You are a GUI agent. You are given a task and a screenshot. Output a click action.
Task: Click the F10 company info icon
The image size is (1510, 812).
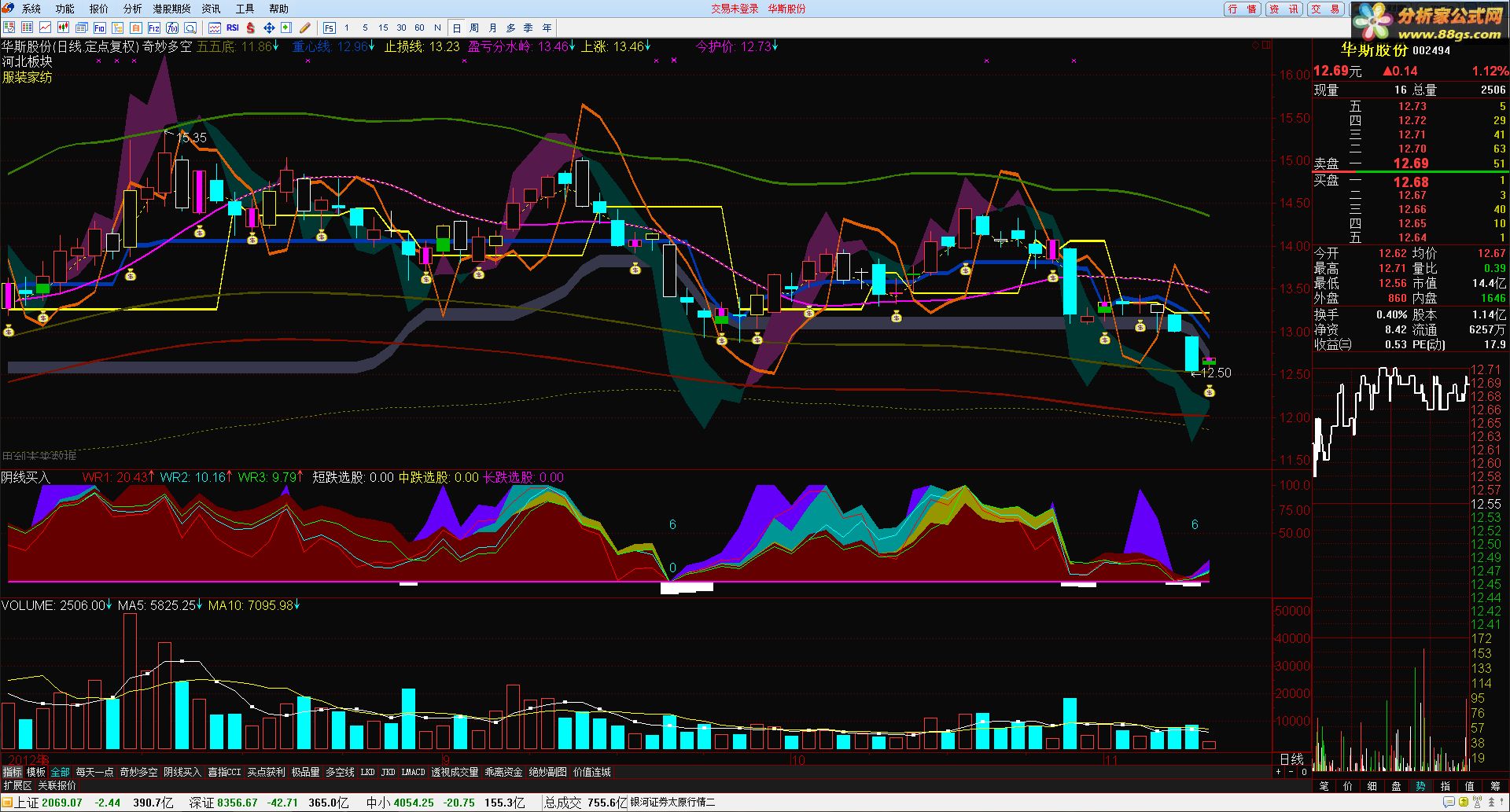pyautogui.click(x=99, y=28)
